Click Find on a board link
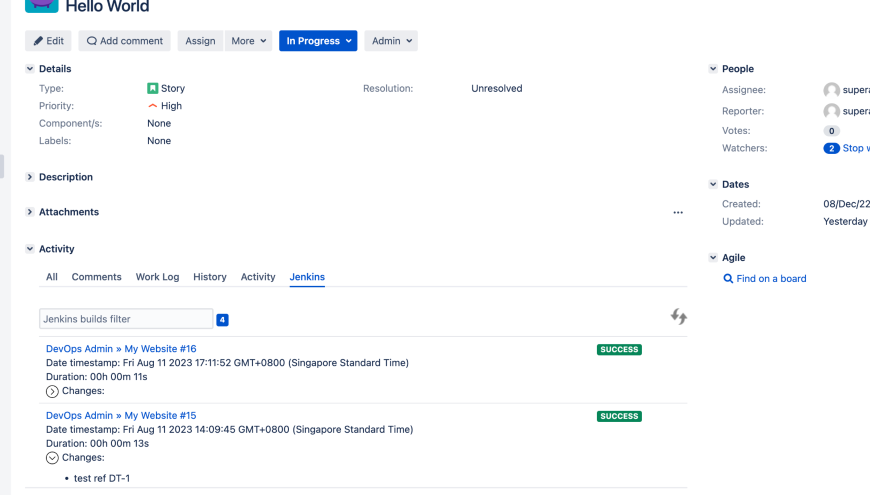Screen dimensions: 870x495 tap(770, 279)
